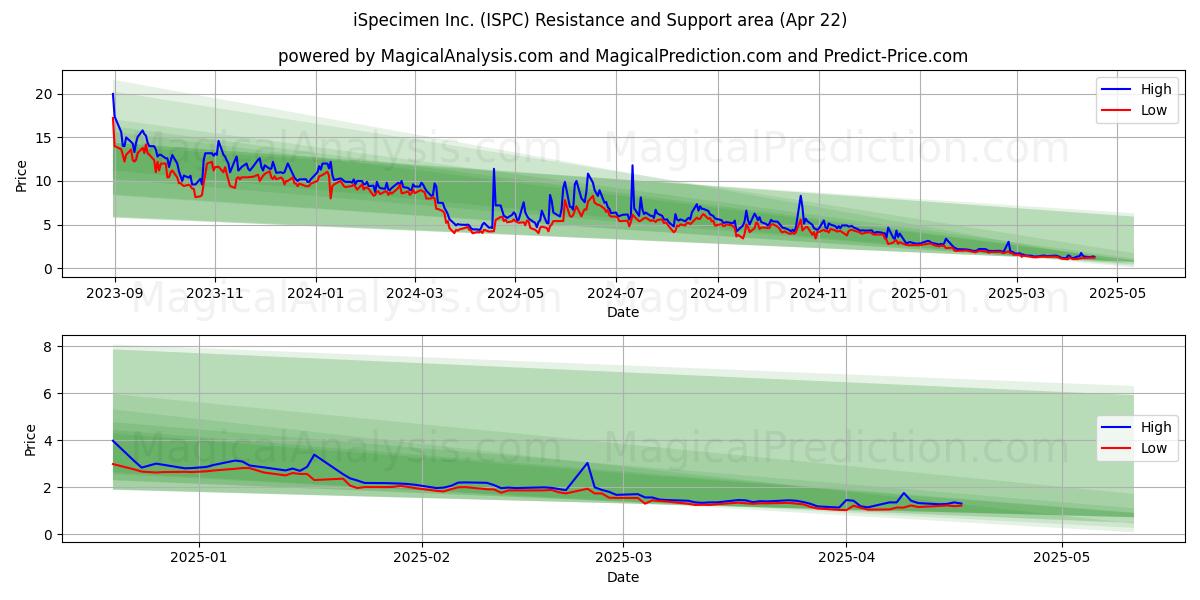This screenshot has width=1200, height=600.
Task: Click the 2025-03 tick label in top chart
Action: coord(1017,293)
